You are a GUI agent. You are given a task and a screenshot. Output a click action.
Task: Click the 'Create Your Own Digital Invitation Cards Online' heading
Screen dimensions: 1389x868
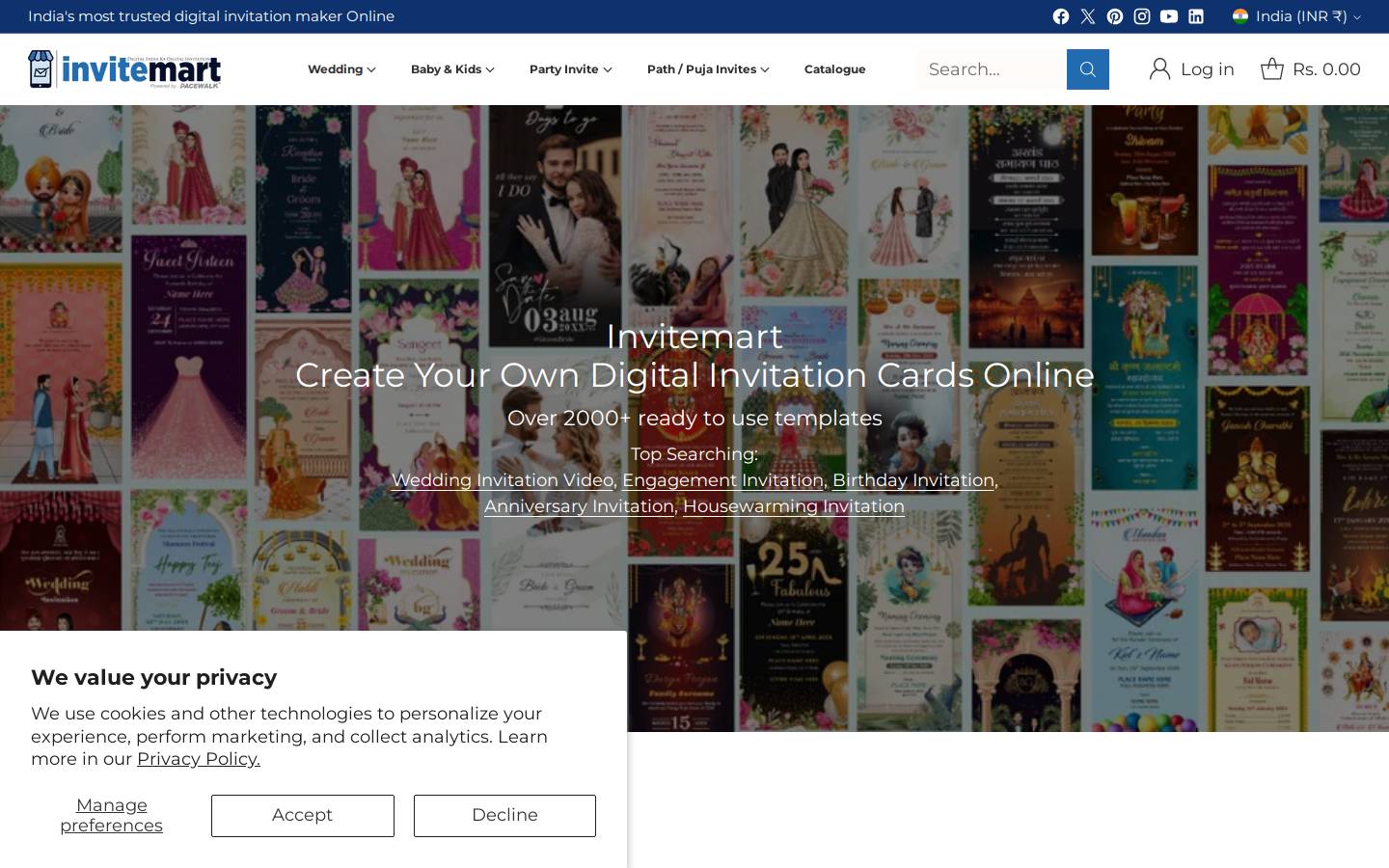pyautogui.click(x=694, y=375)
